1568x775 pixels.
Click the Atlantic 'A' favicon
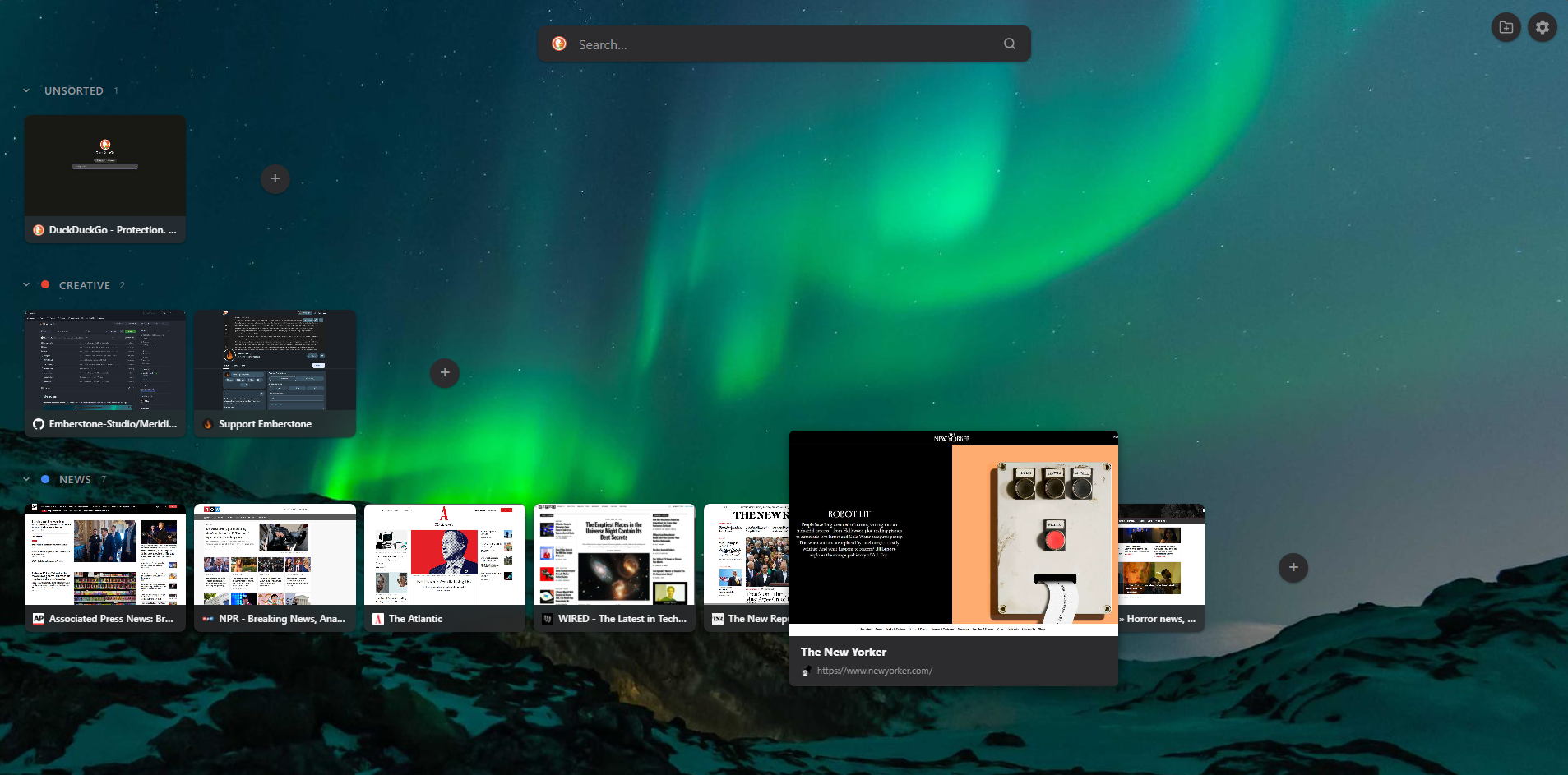378,619
